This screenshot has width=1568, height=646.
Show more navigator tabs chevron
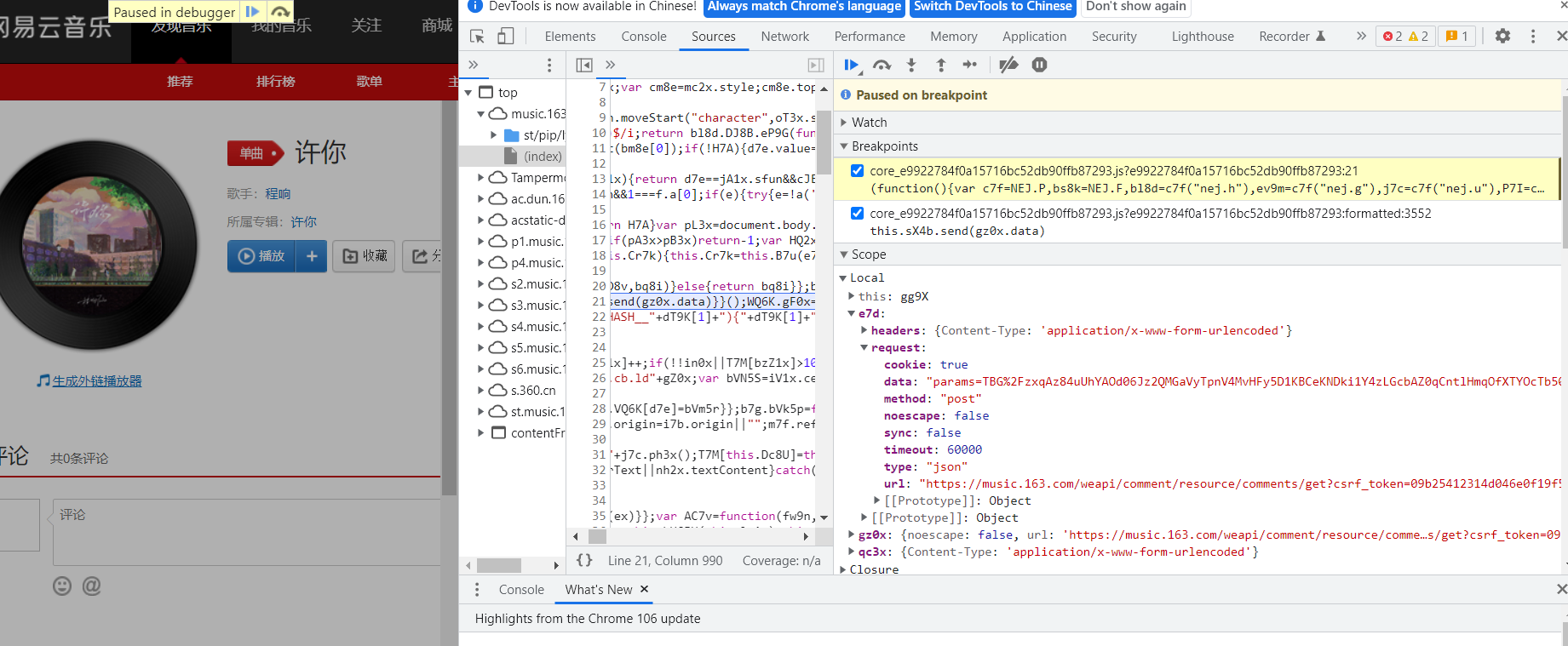474,65
